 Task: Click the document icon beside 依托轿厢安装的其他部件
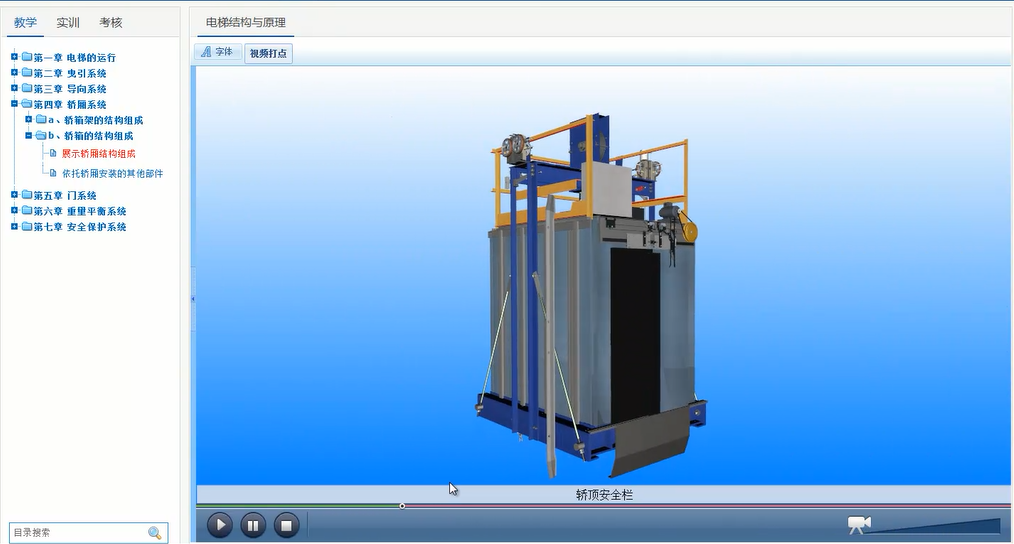pos(53,173)
